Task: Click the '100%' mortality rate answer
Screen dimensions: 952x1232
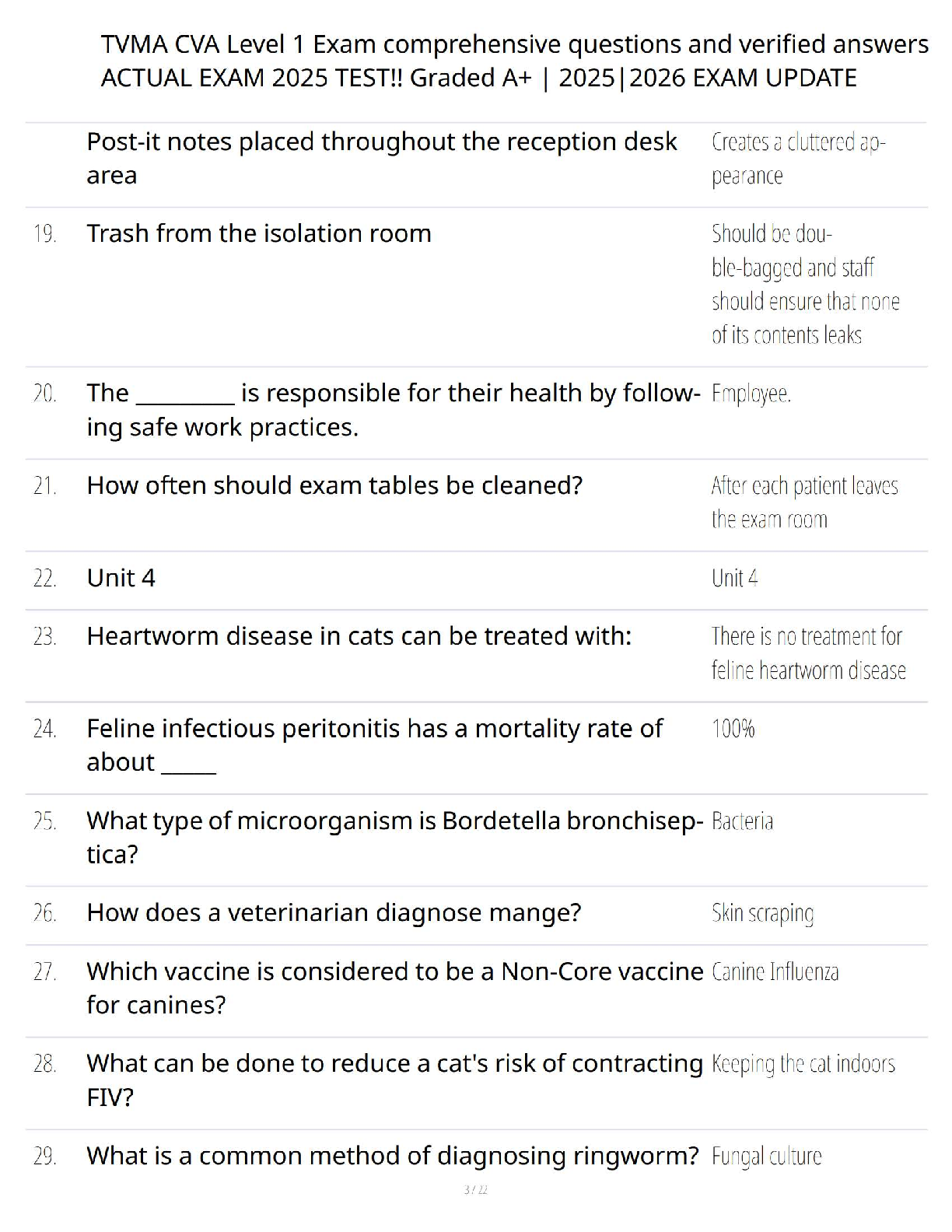Action: pyautogui.click(x=733, y=729)
